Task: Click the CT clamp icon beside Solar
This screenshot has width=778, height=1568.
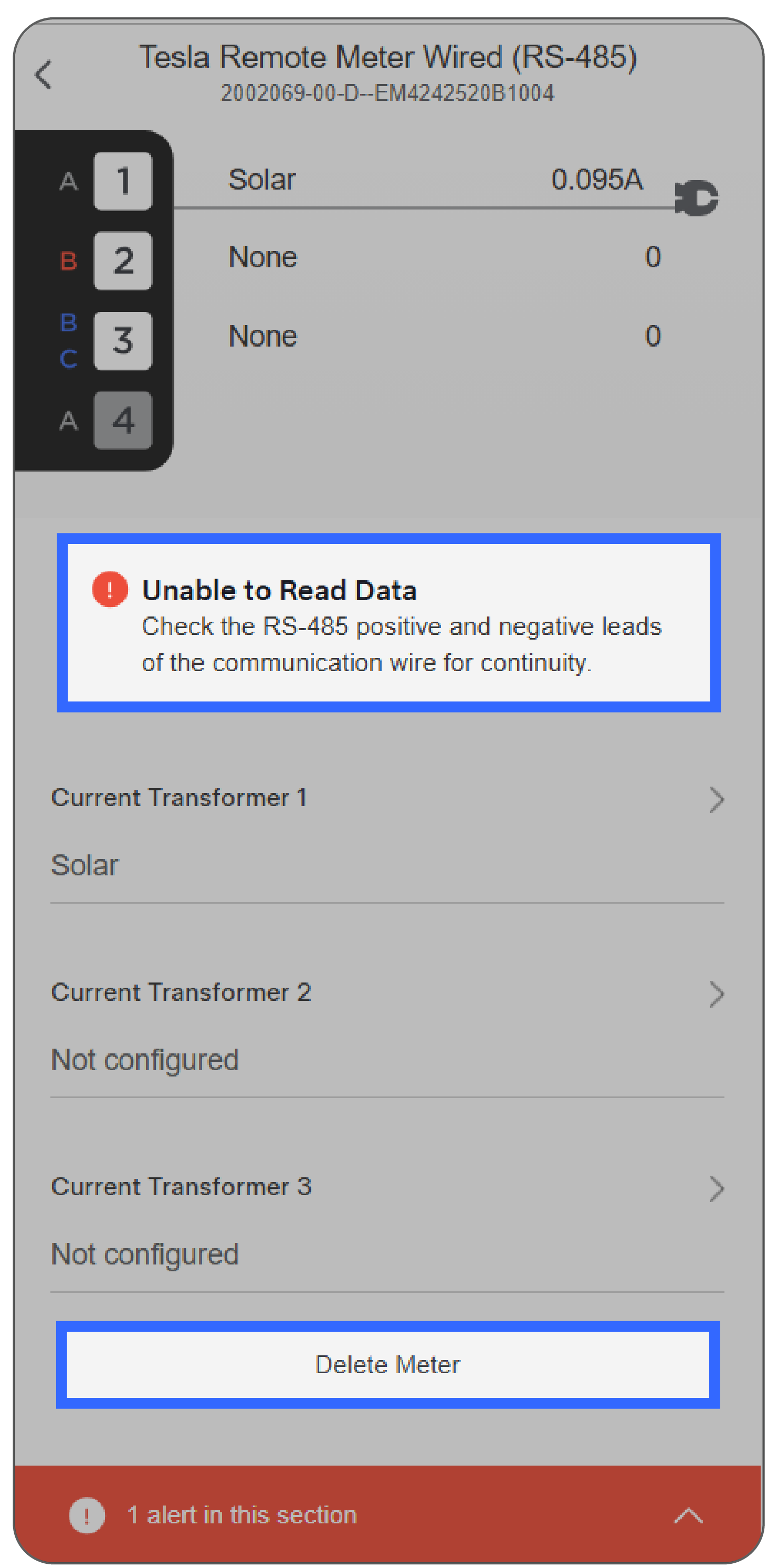Action: (x=697, y=198)
